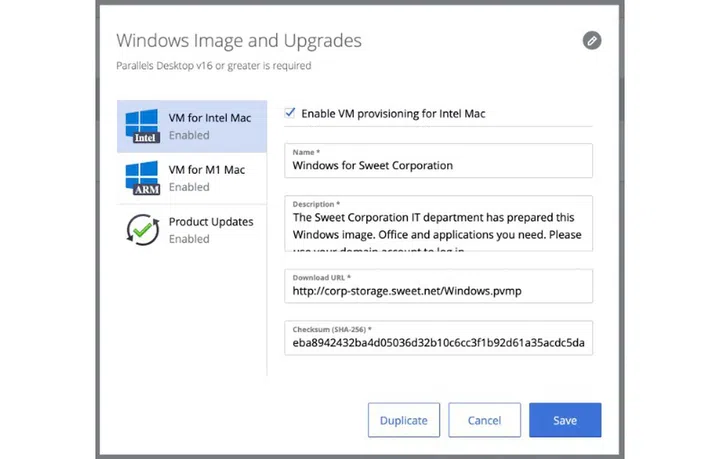
Task: Click the 'Enable VM provisioning for Intel Mac' label text
Action: tap(393, 114)
